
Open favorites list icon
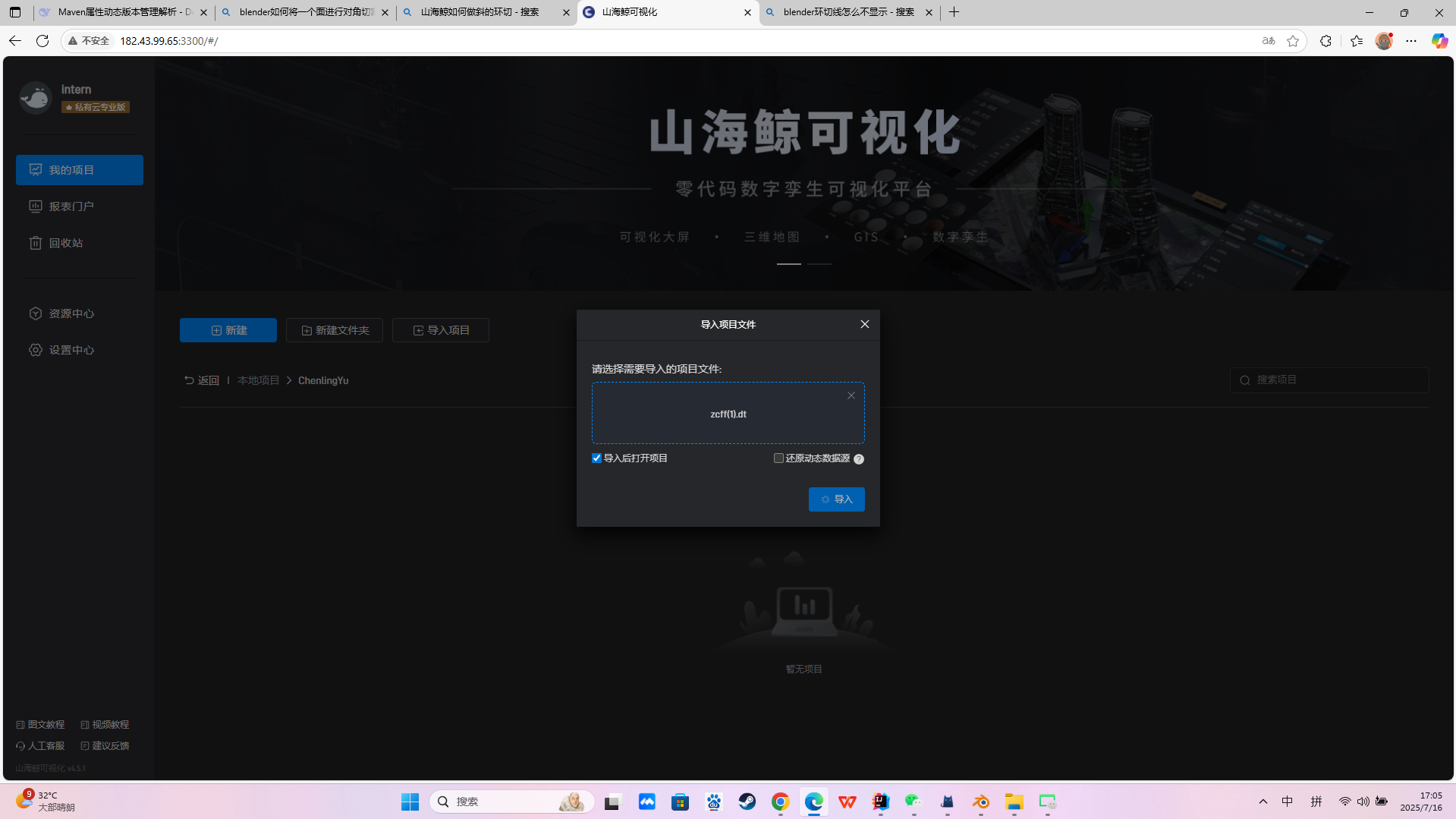pyautogui.click(x=1357, y=41)
